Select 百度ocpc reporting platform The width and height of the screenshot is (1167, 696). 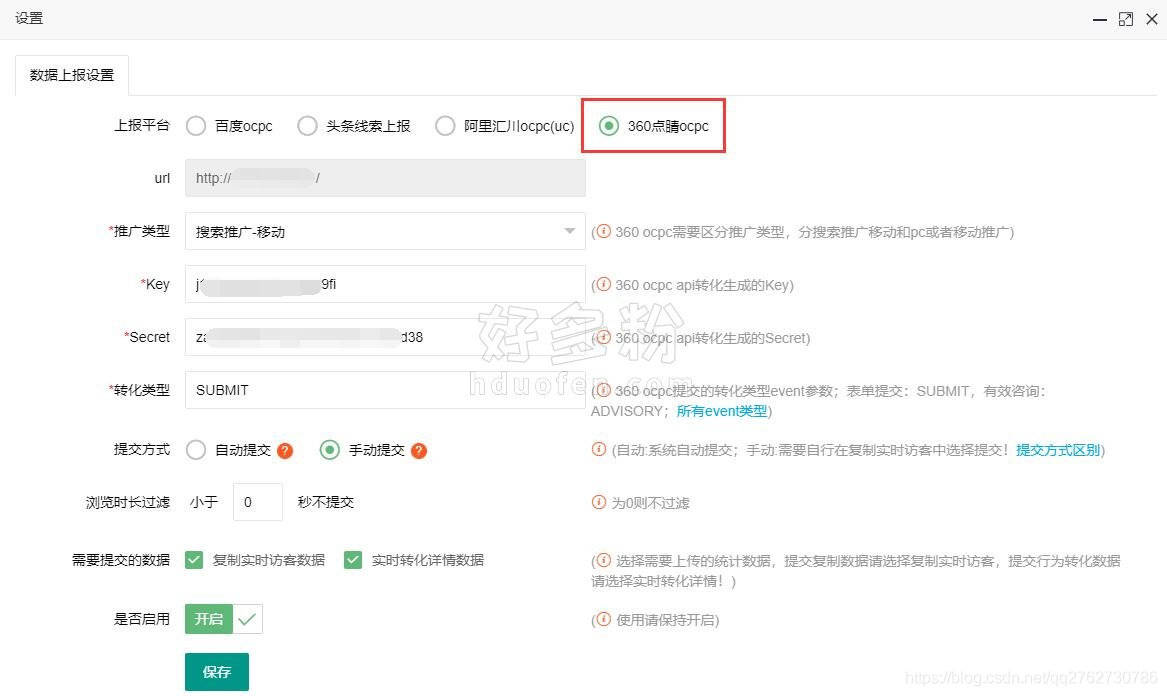pyautogui.click(x=196, y=126)
